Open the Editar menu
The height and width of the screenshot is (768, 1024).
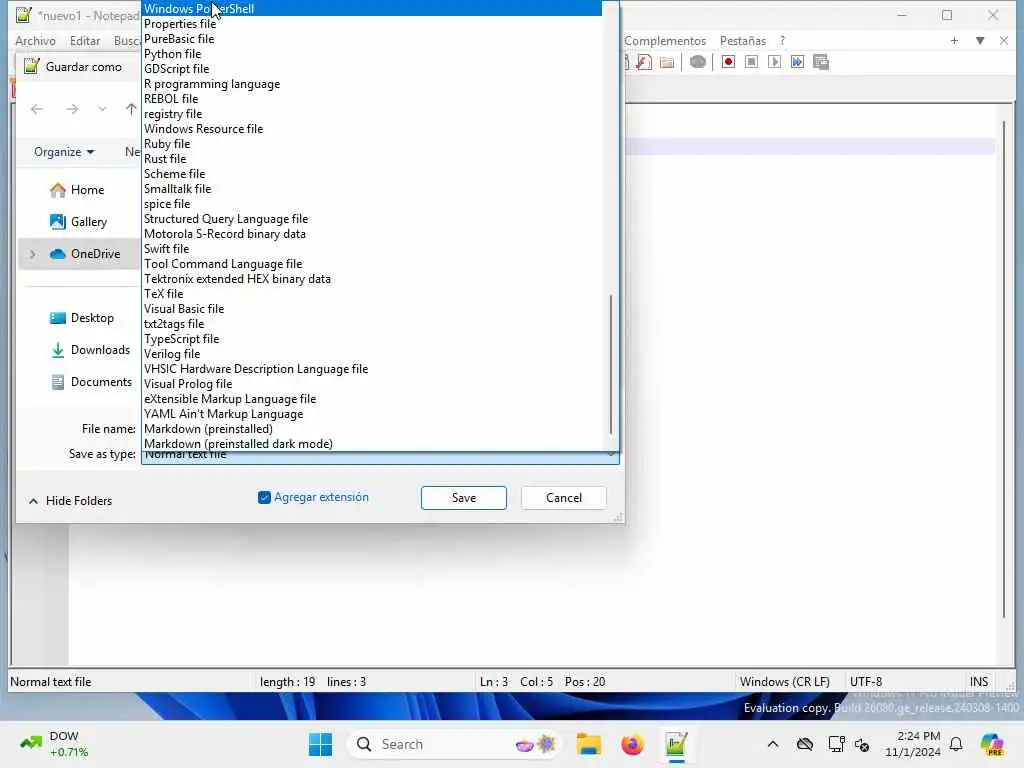point(85,40)
